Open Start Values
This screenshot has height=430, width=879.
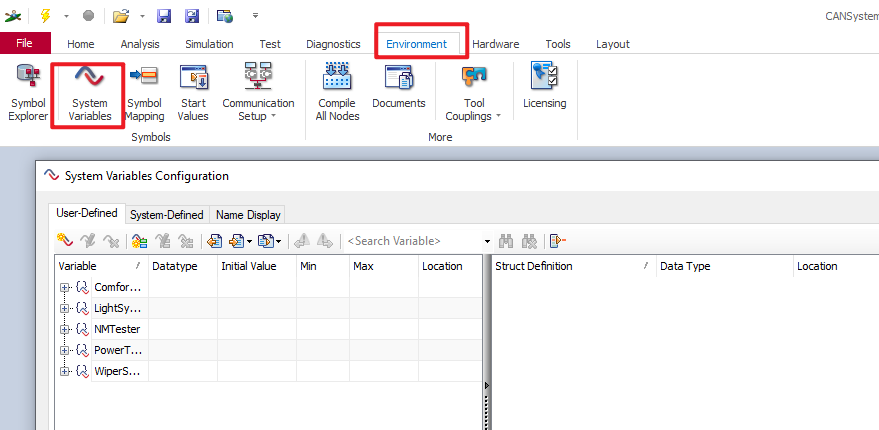click(193, 93)
